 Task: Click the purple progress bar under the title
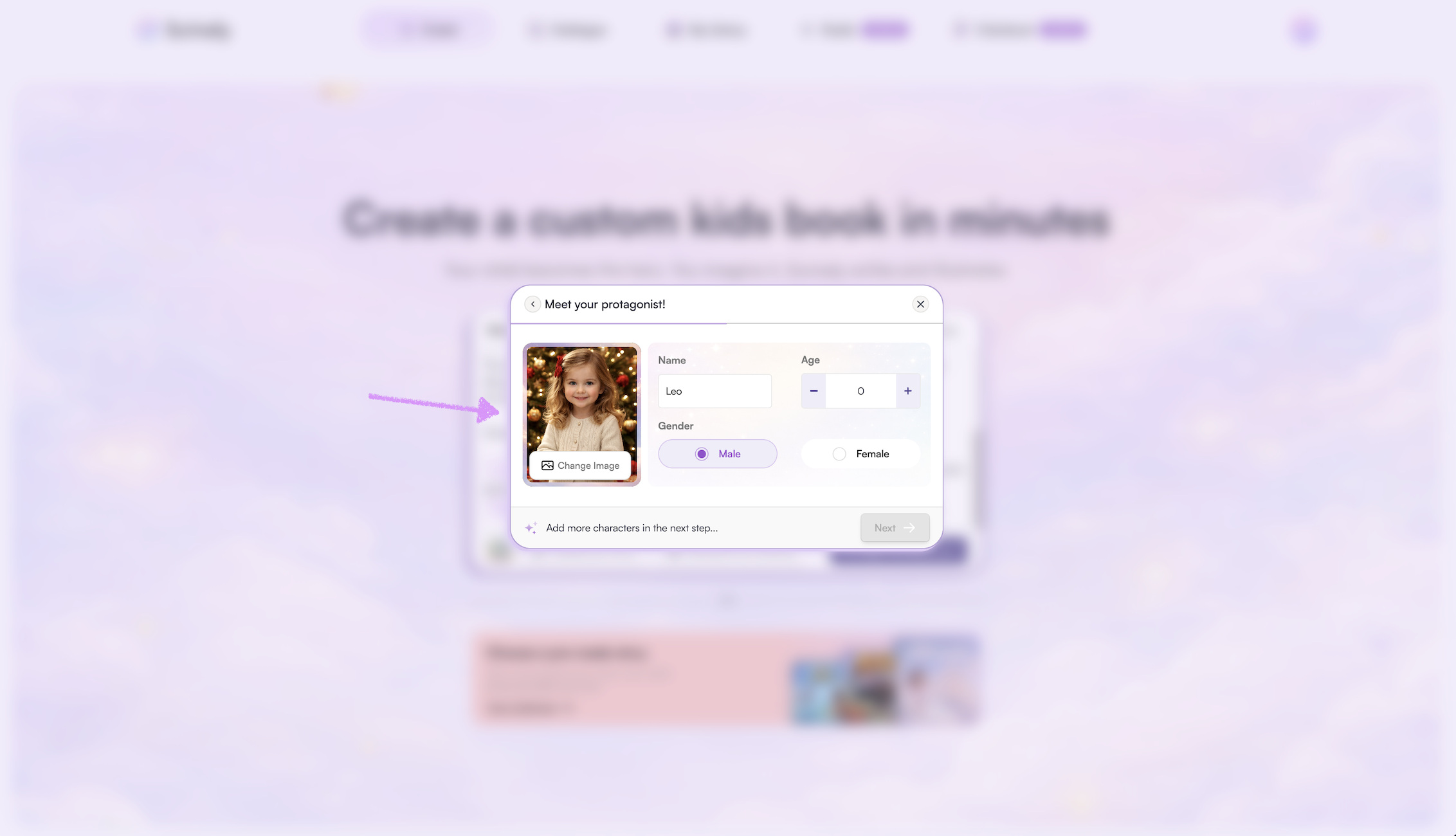(619, 323)
